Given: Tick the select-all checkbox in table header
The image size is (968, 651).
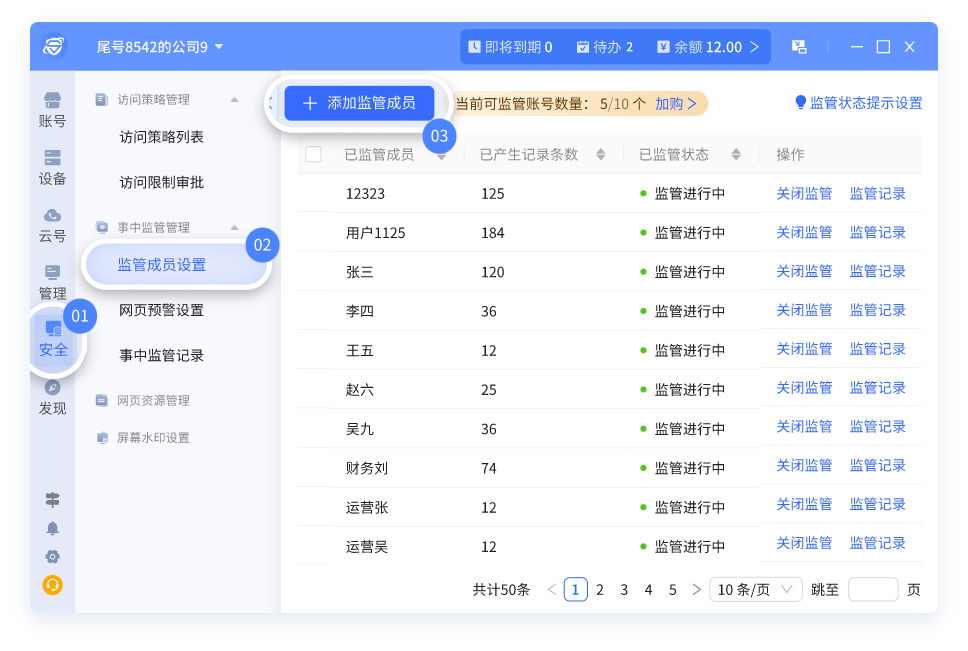Looking at the screenshot, I should point(313,154).
